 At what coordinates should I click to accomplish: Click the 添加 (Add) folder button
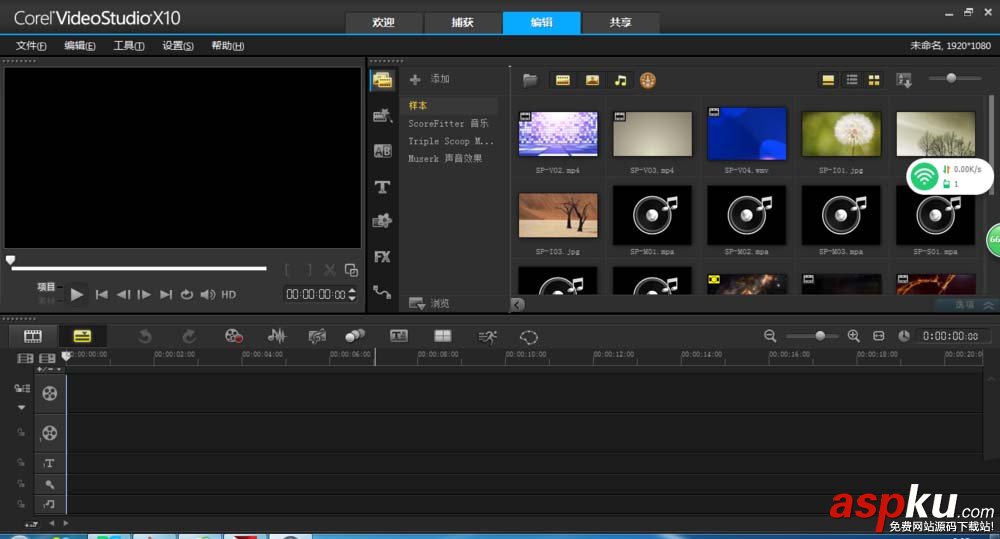430,79
